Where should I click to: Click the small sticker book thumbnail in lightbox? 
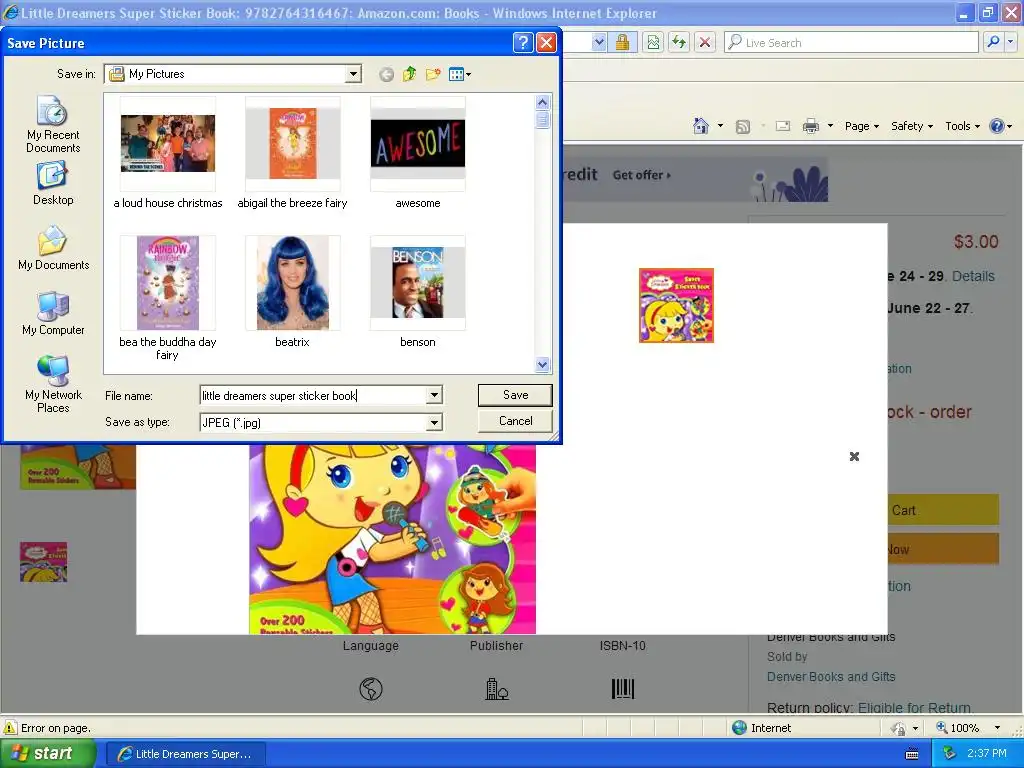[x=676, y=305]
